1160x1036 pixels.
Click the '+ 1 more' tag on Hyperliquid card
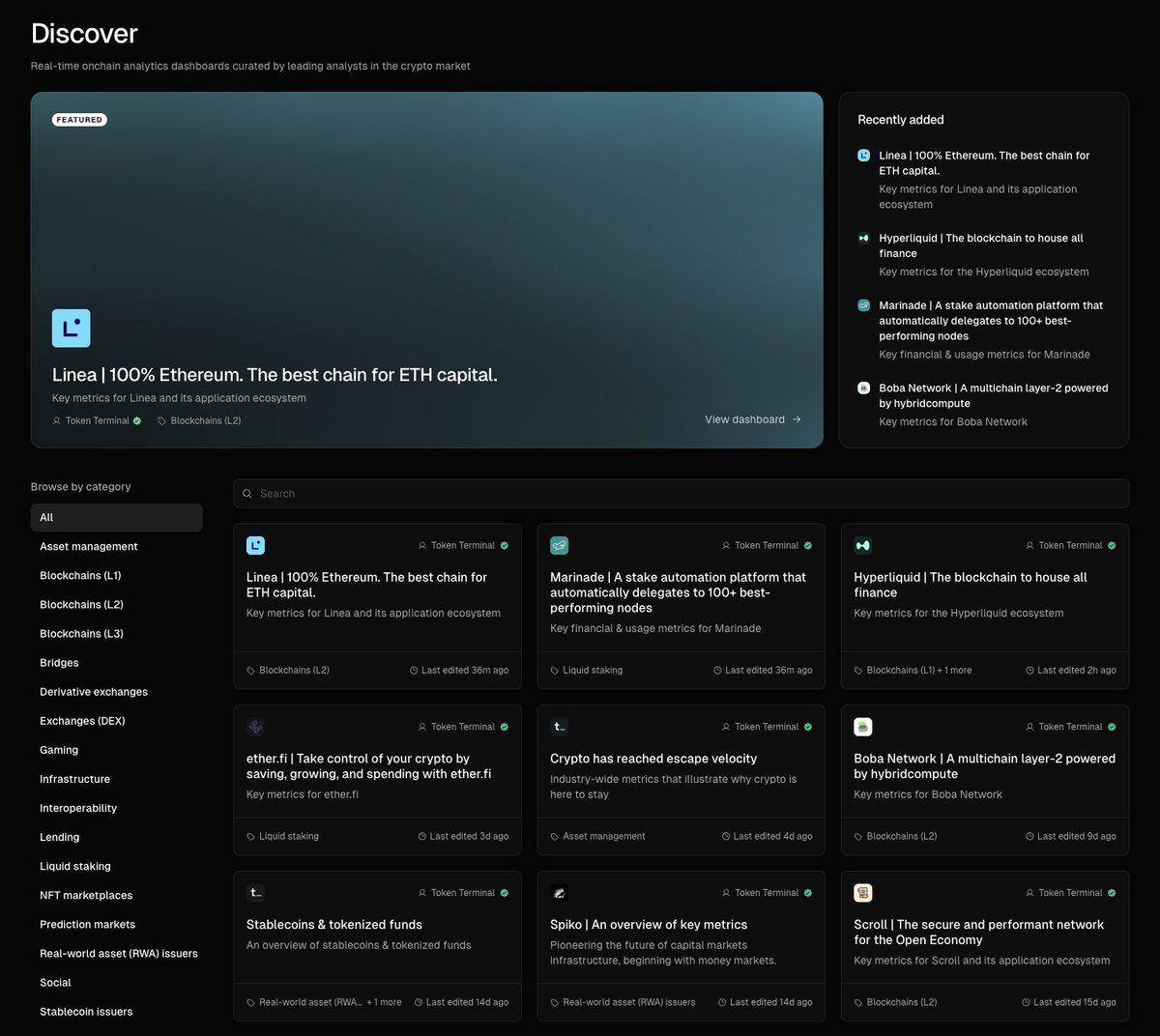coord(954,671)
